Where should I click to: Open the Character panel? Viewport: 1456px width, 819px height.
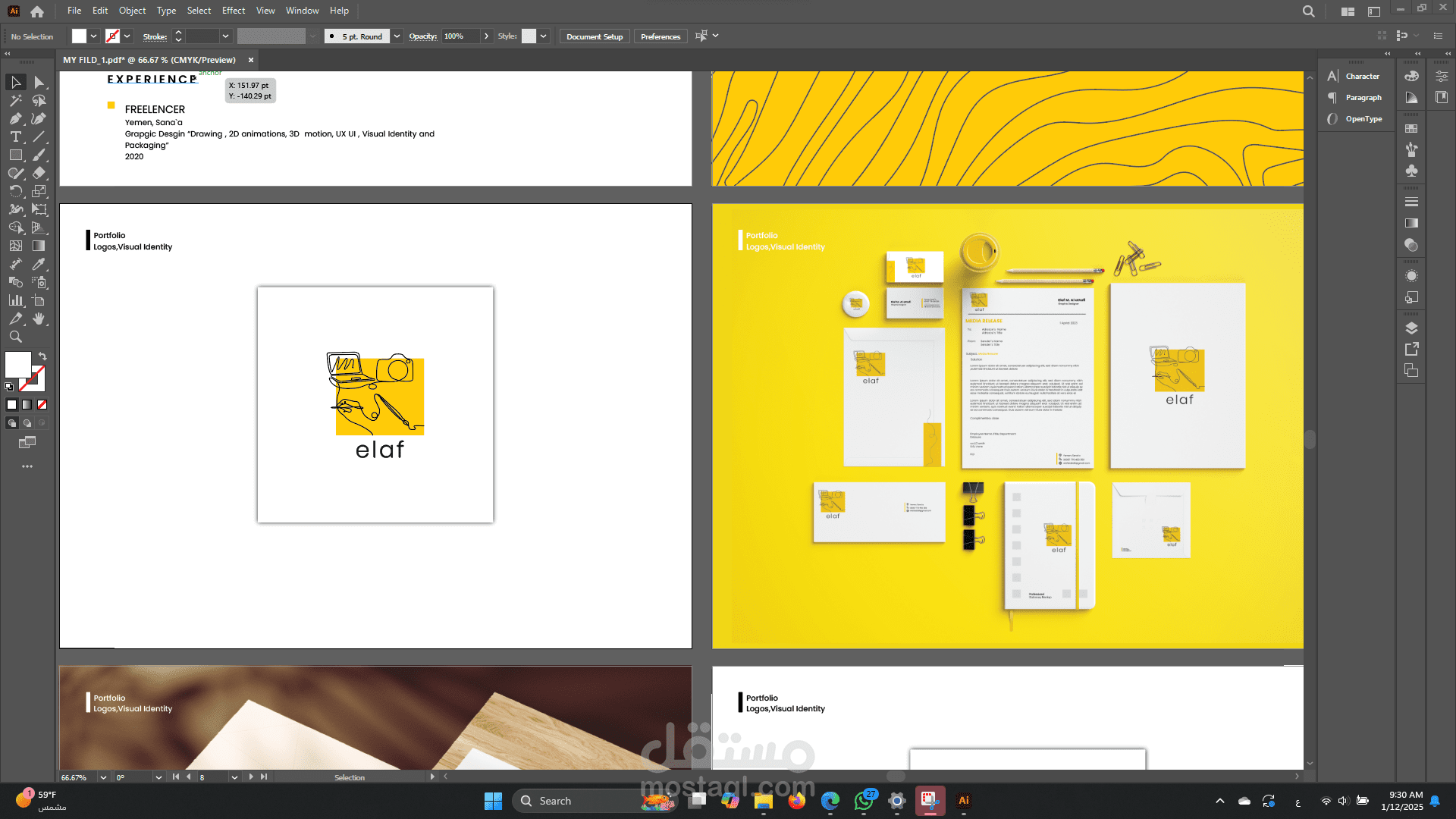1355,77
